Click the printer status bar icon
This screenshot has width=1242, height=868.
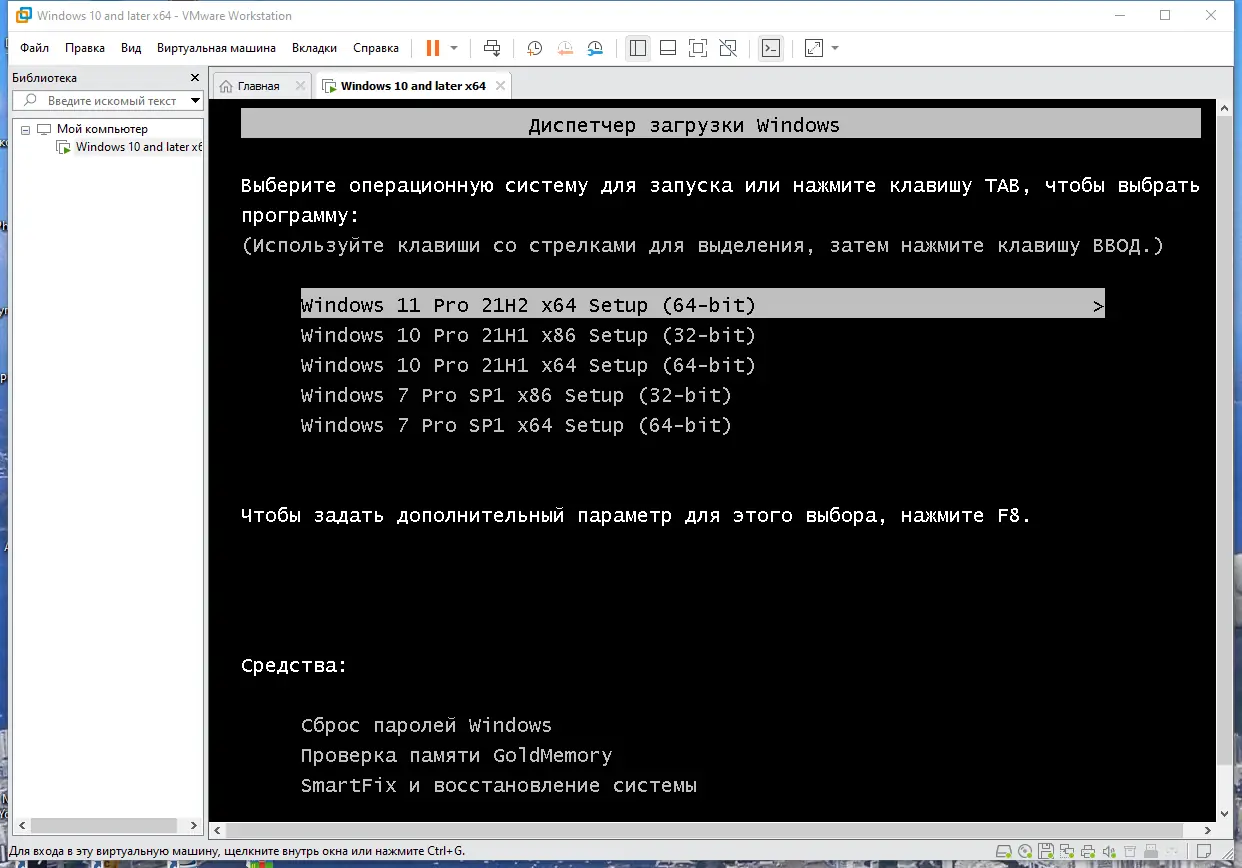pyautogui.click(x=1088, y=851)
